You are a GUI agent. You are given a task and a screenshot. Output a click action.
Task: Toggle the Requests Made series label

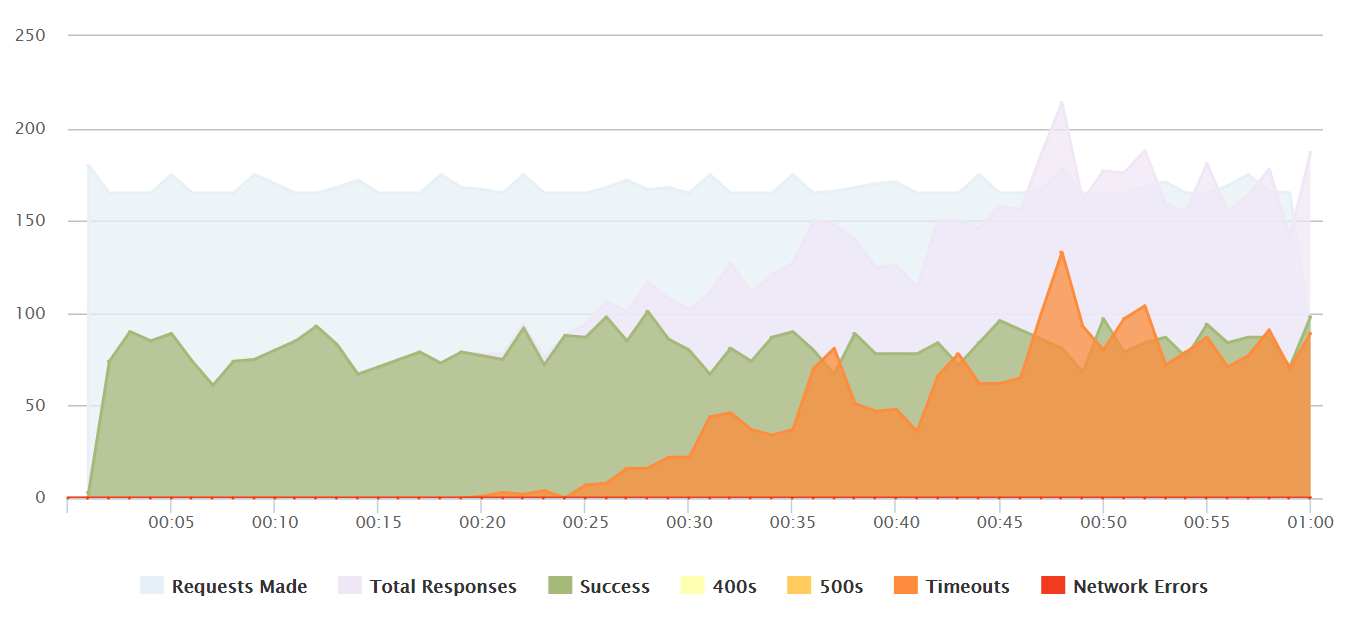[239, 587]
